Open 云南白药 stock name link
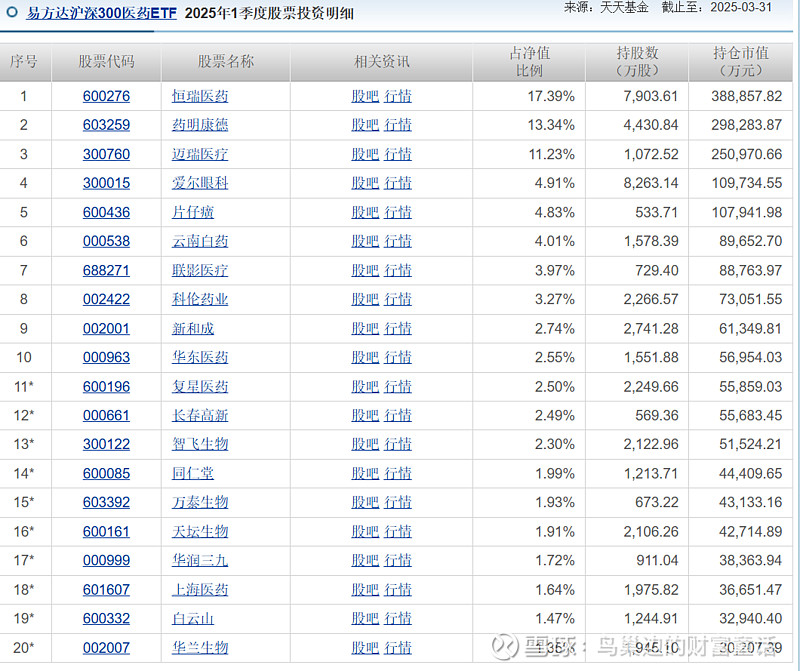This screenshot has height=671, width=800. point(200,241)
